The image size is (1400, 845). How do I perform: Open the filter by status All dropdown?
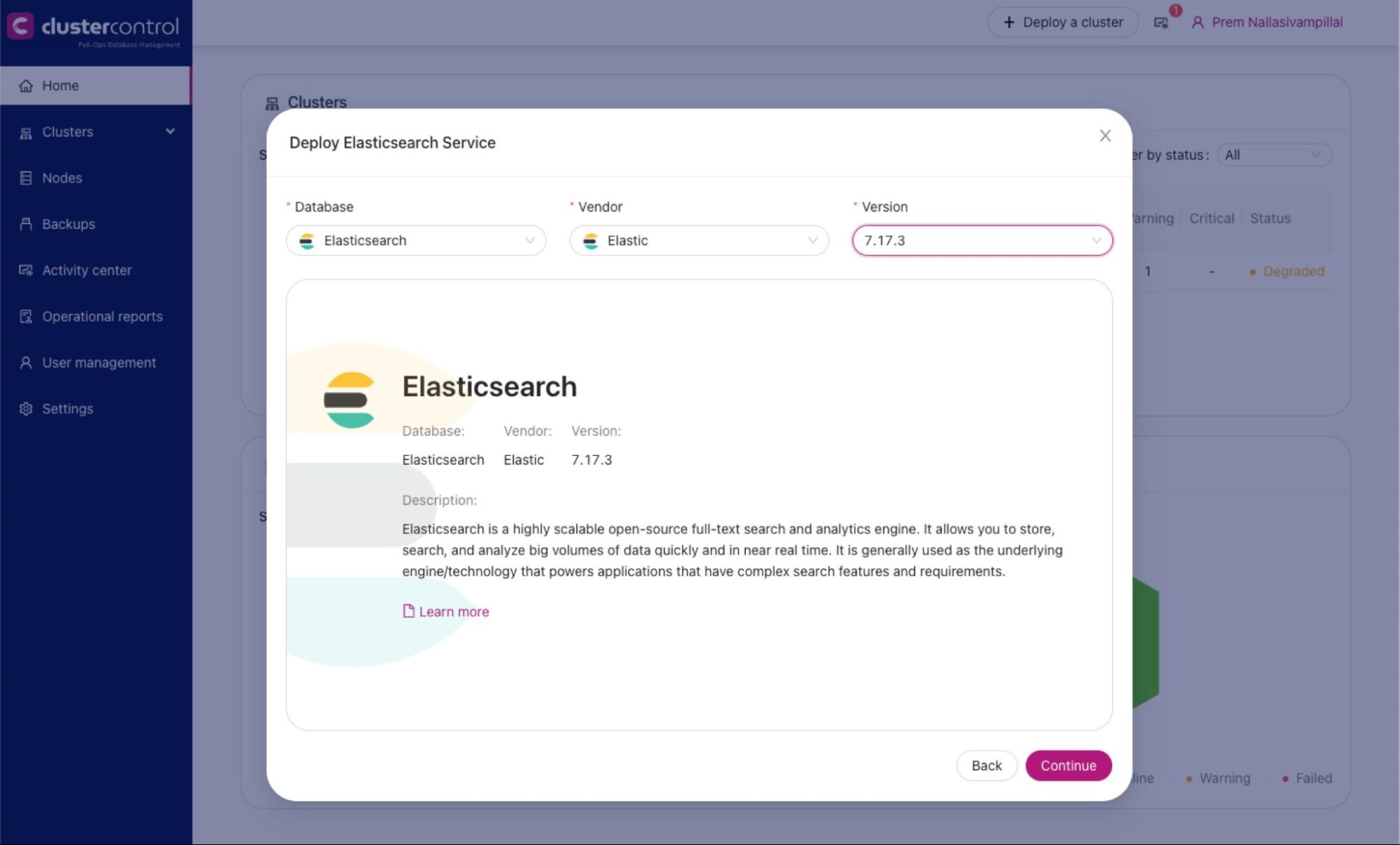point(1275,155)
